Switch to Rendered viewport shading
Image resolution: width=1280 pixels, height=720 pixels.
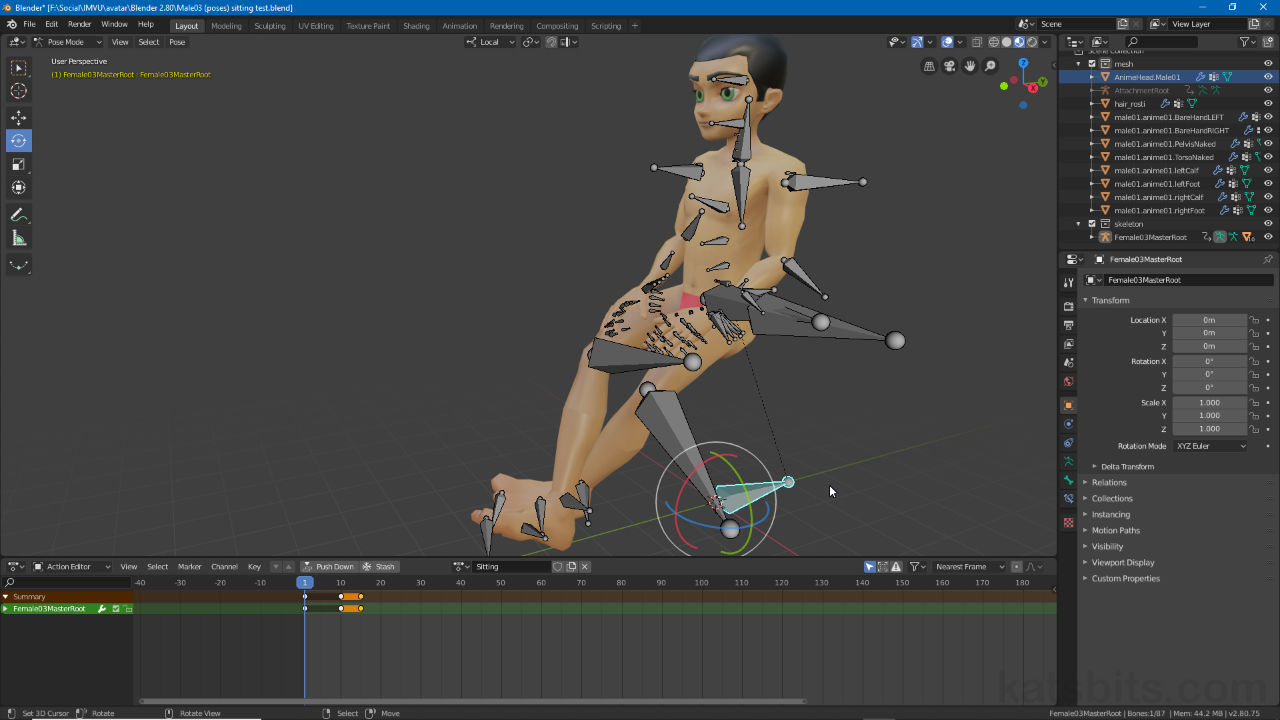(x=1032, y=42)
